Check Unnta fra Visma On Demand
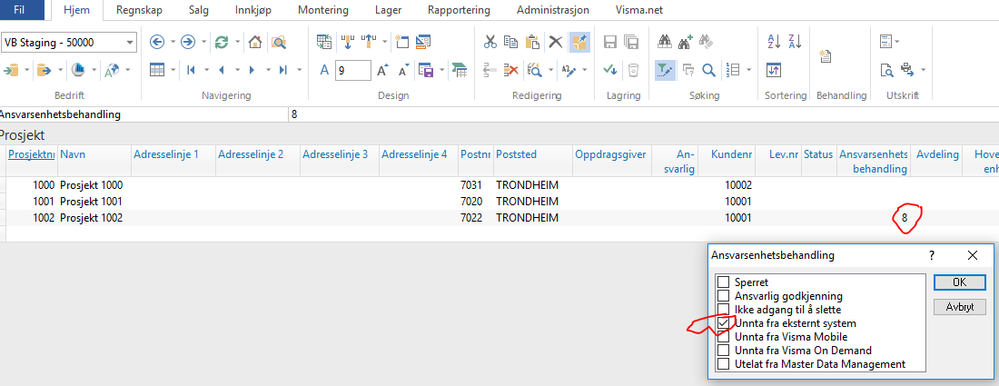Viewport: 999px width, 386px height. coord(723,350)
